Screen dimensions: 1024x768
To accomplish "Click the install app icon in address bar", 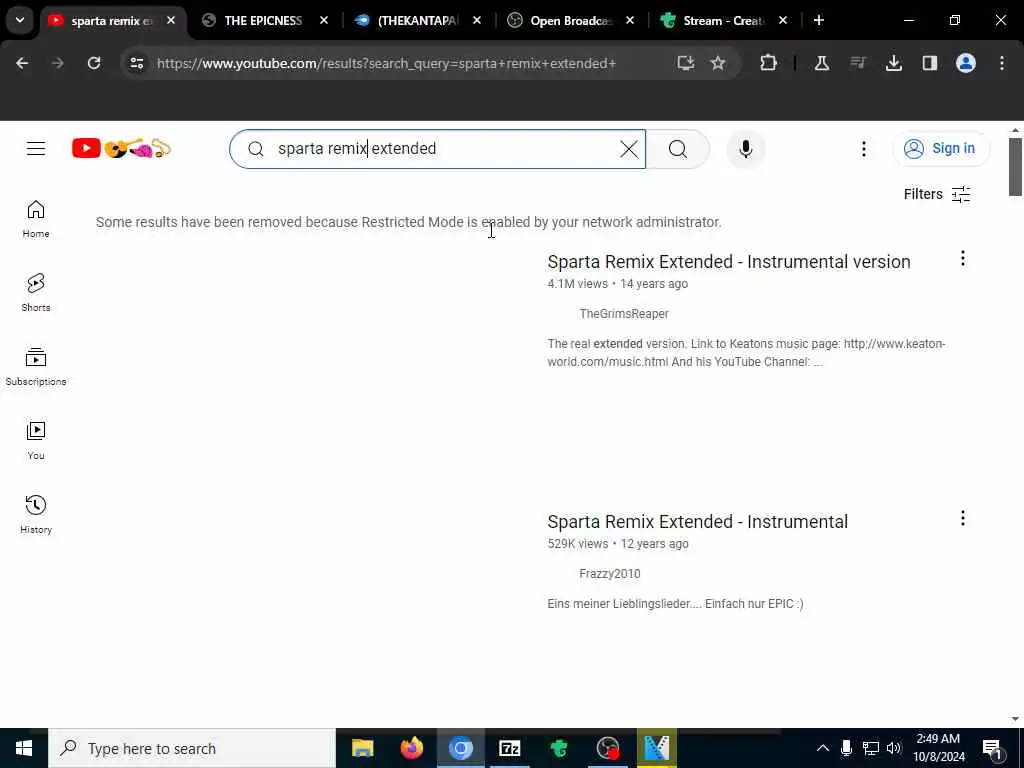I will [685, 63].
